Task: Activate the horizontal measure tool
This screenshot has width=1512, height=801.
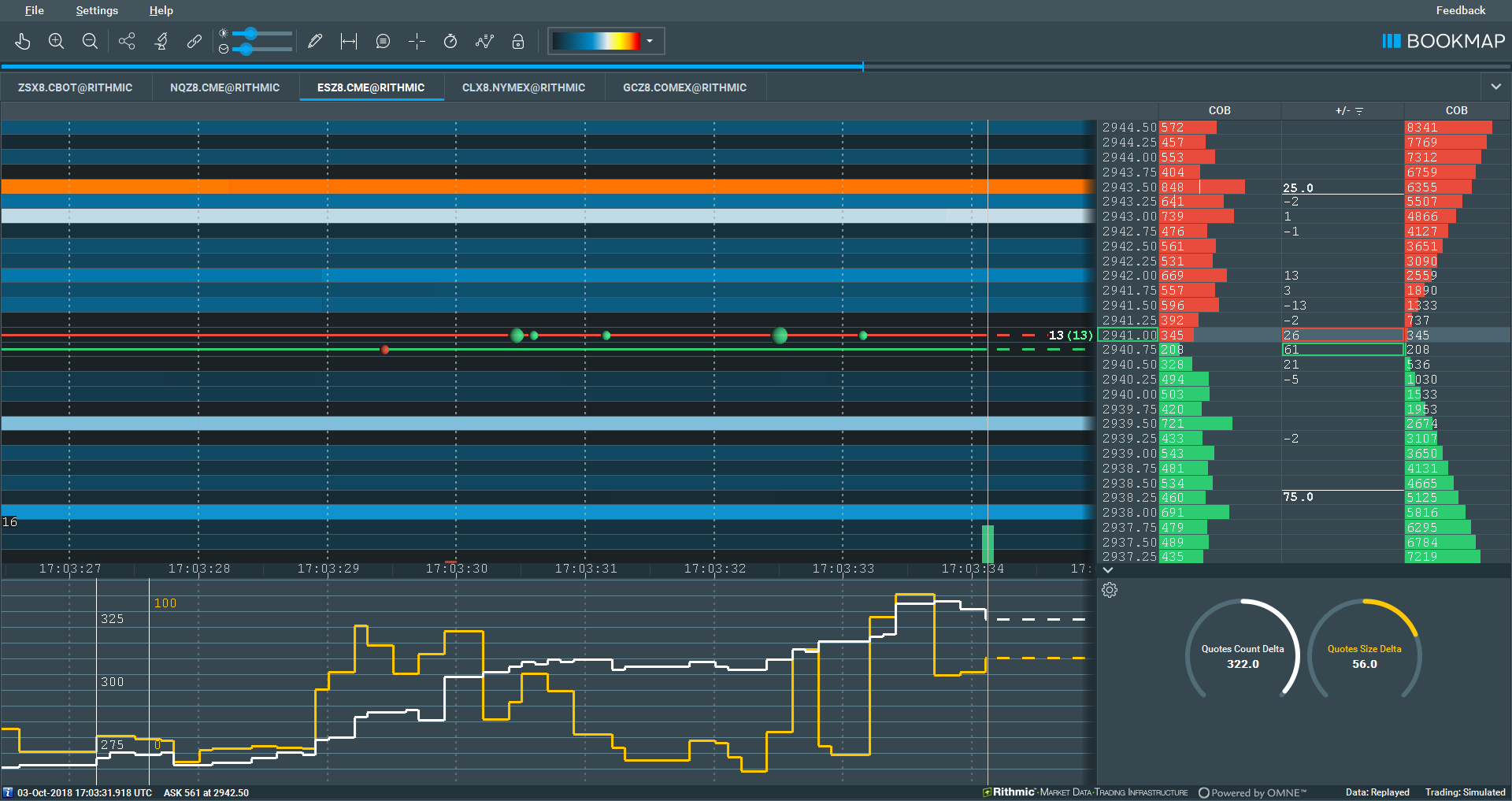Action: click(349, 41)
